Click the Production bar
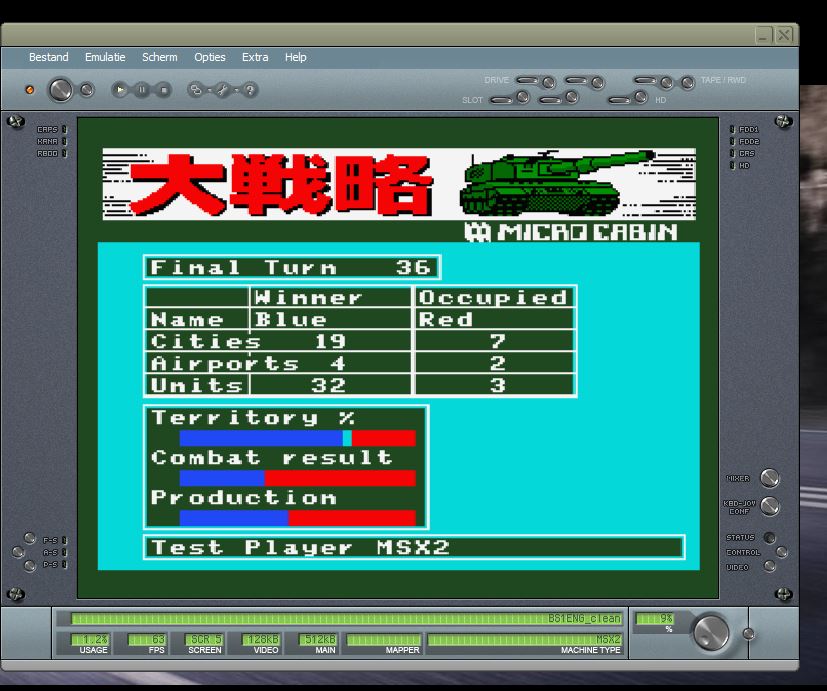This screenshot has height=691, width=827. (297, 518)
